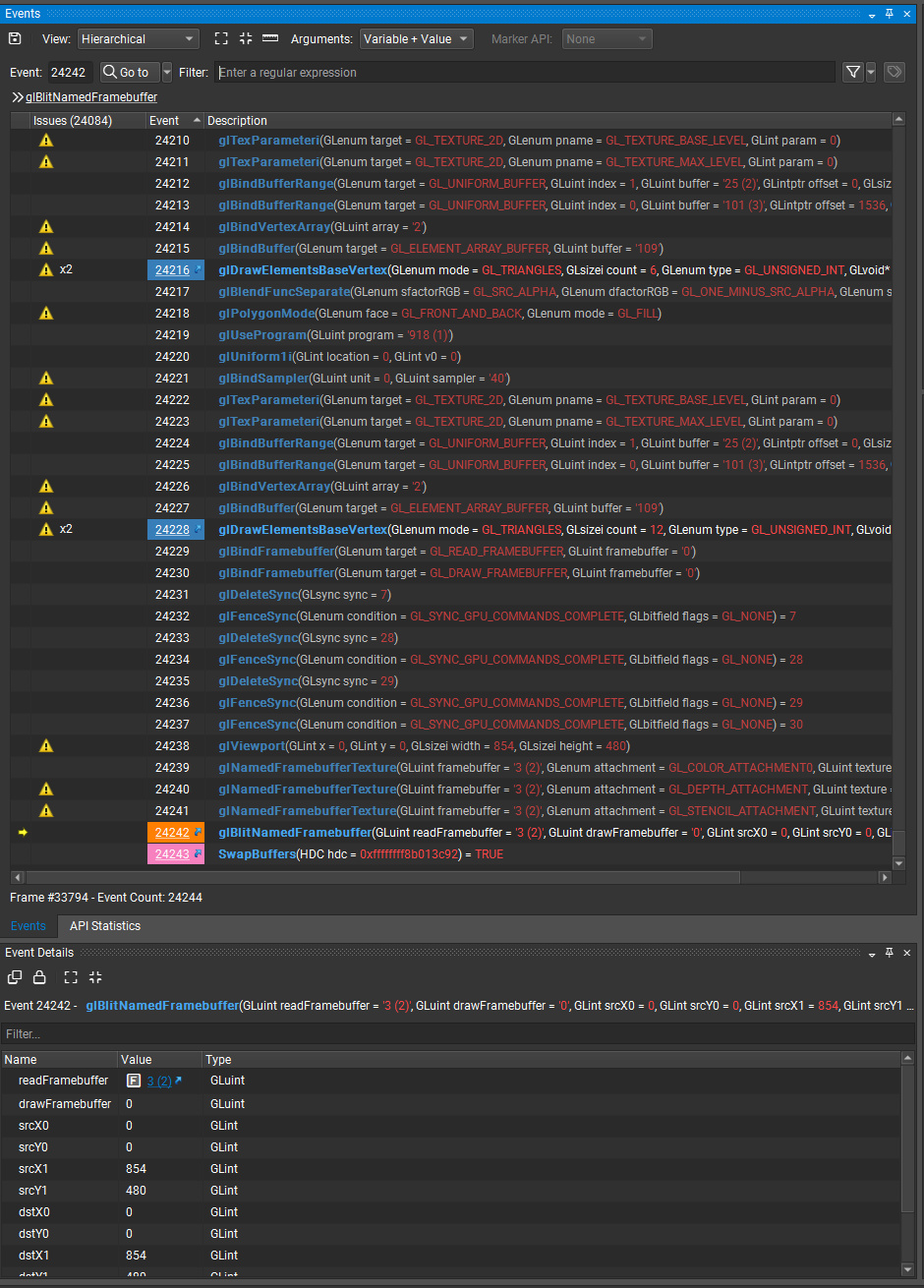Open the Arguments Variable + Value dropdown

416,39
